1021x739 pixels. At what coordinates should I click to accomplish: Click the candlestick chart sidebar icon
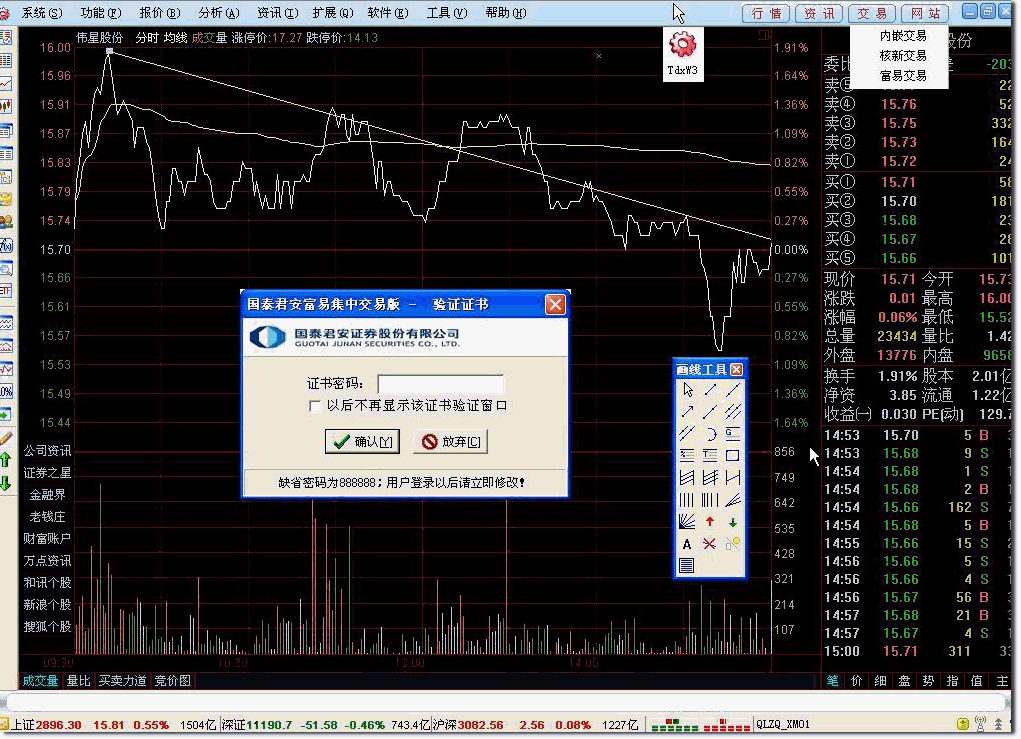(6, 106)
